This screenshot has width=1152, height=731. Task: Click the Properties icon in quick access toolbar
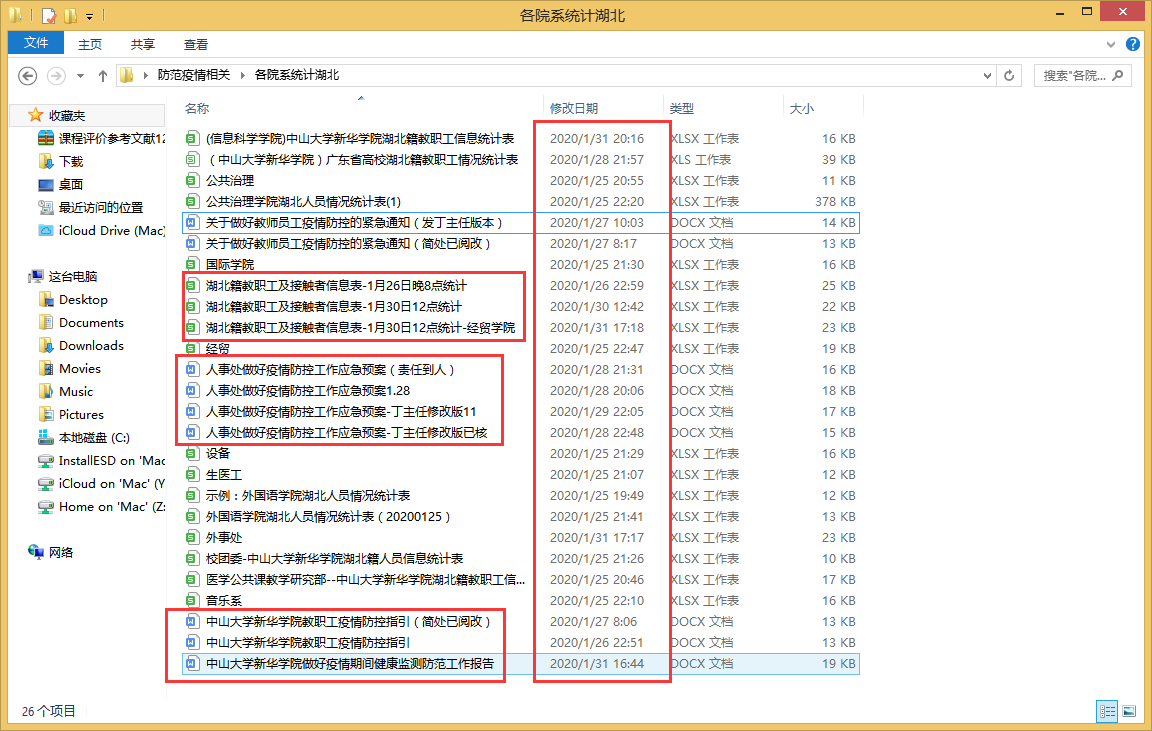(48, 15)
